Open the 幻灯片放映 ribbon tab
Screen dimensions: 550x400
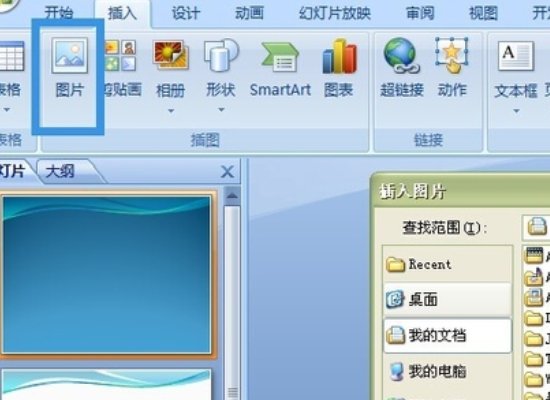pos(335,13)
